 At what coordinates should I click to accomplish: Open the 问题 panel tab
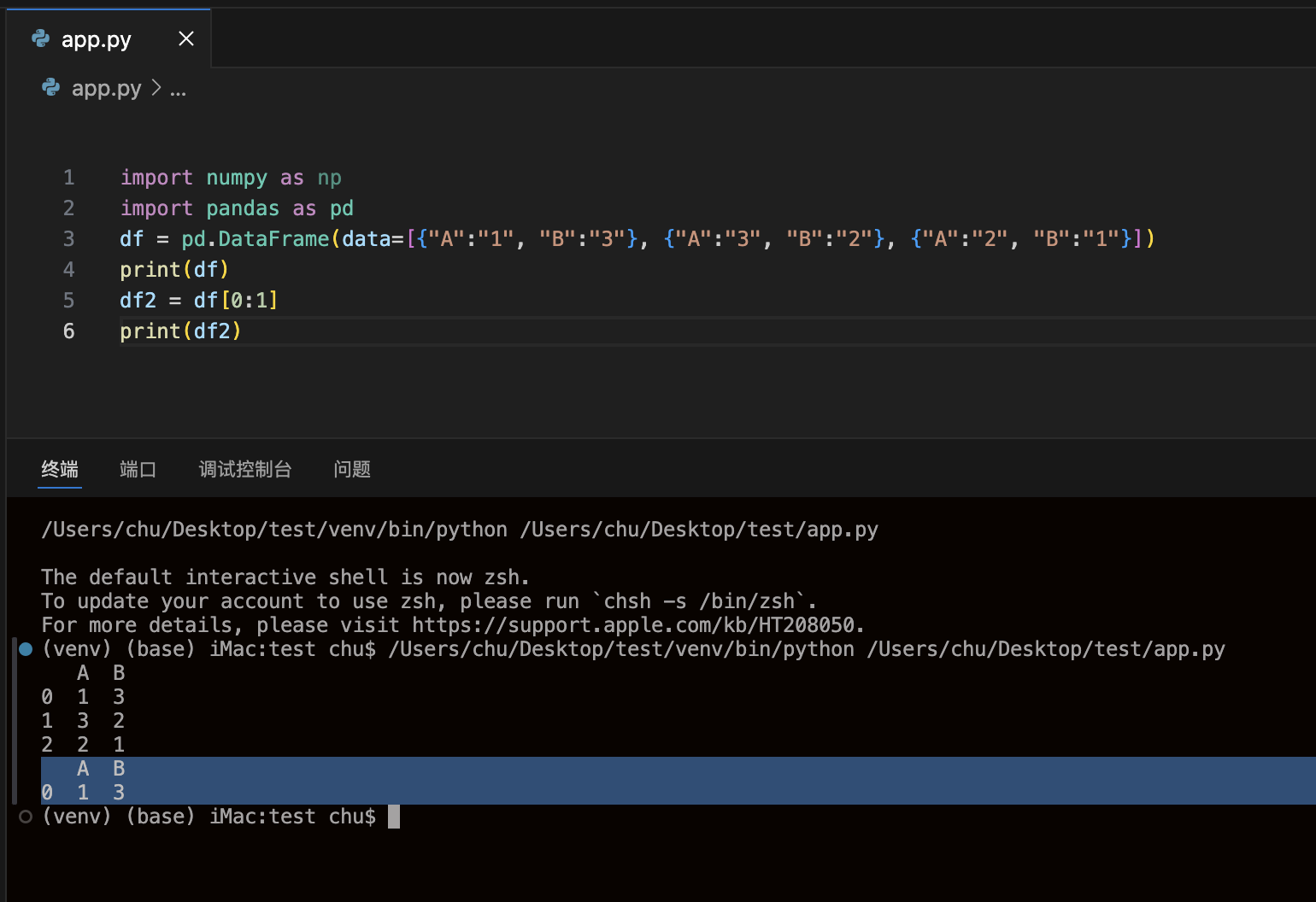pos(352,469)
